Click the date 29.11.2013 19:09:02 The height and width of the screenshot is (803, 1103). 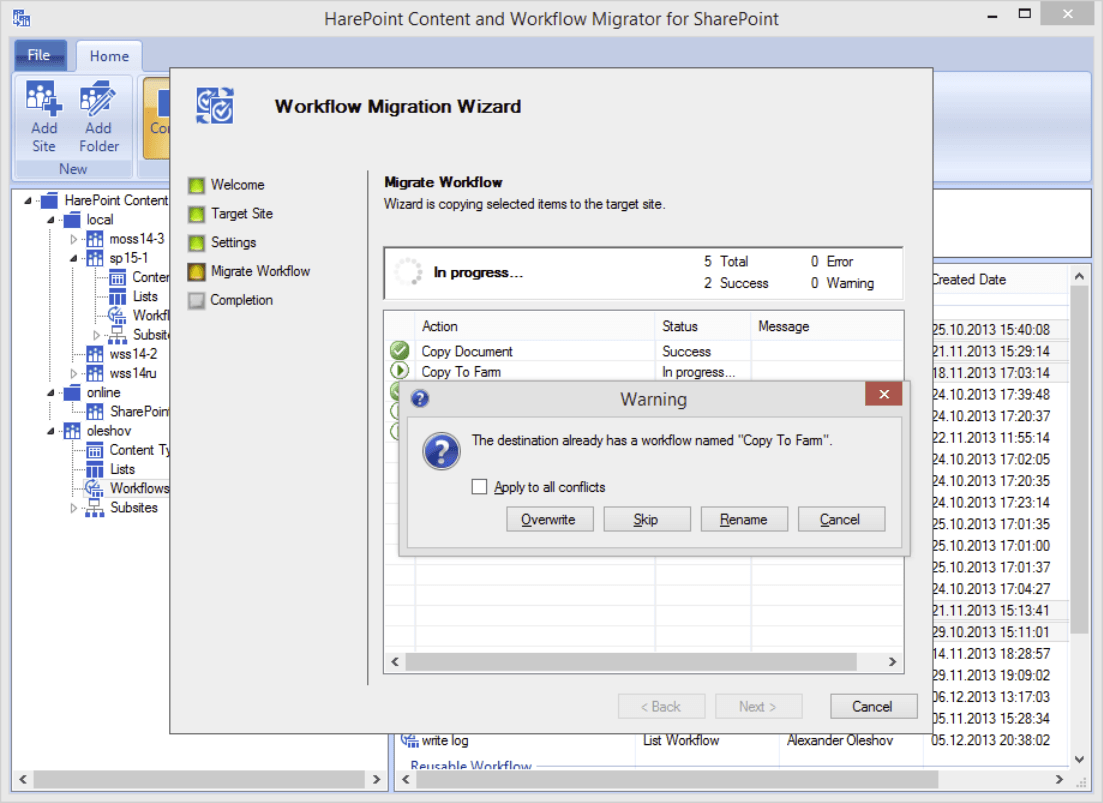(990, 675)
